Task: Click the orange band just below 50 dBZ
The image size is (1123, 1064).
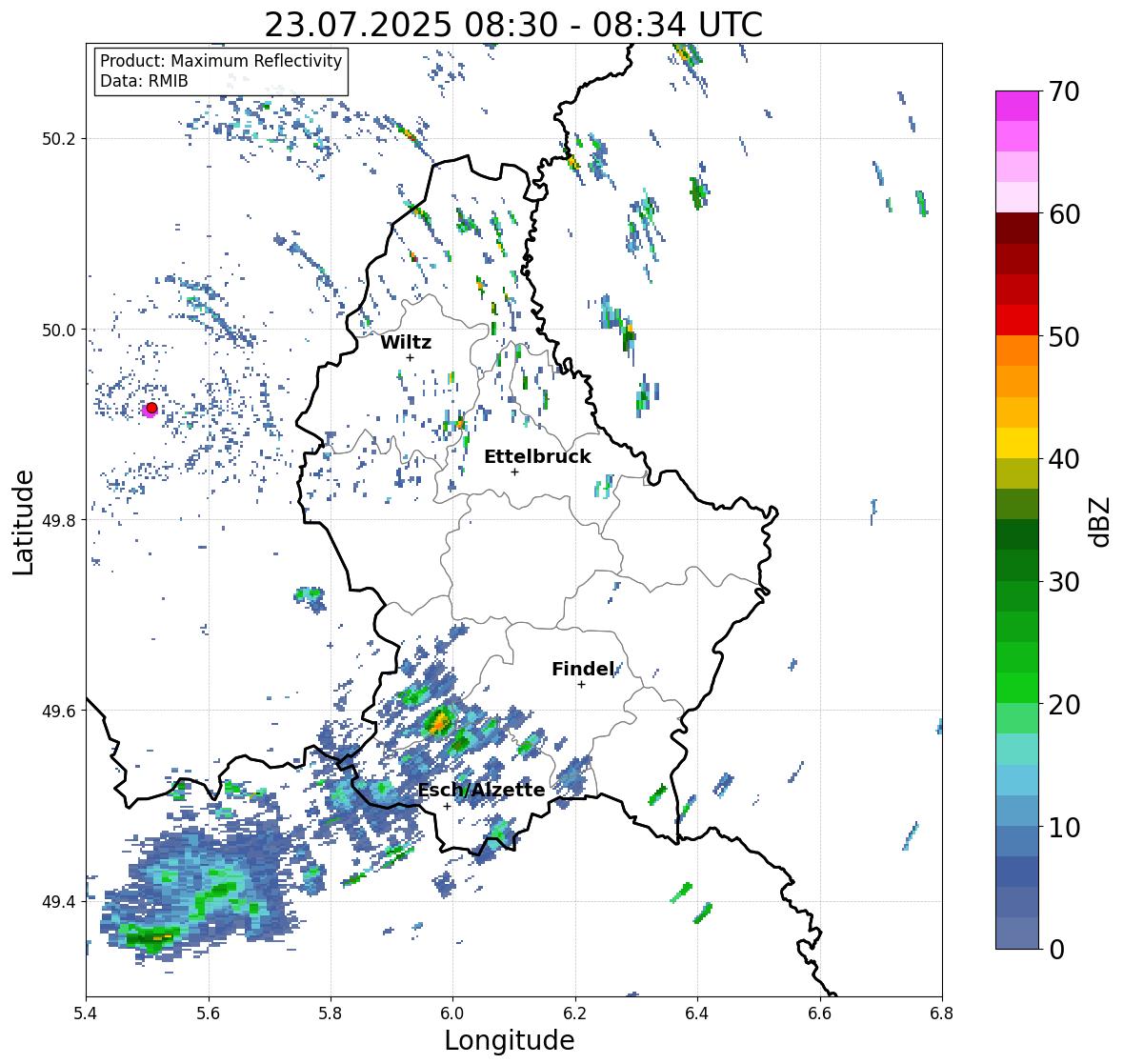Action: 1017,351
